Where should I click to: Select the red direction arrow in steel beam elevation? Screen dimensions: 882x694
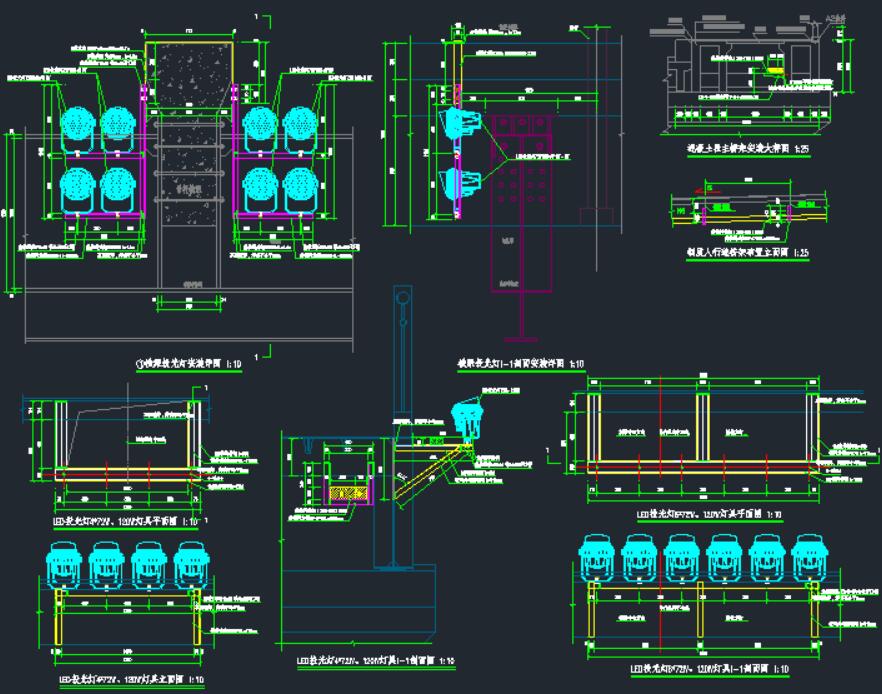click(708, 192)
